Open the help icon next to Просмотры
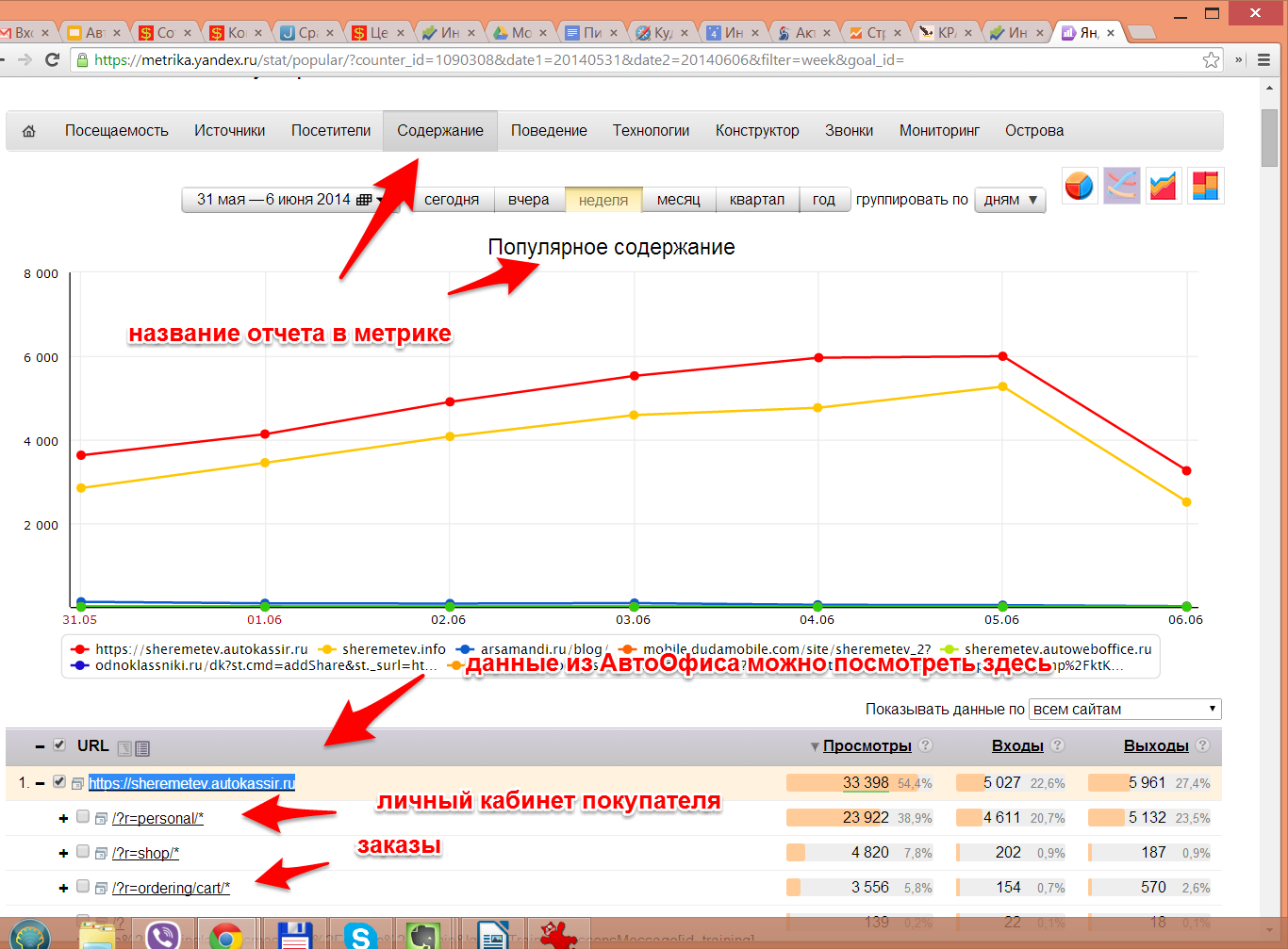 click(x=926, y=745)
